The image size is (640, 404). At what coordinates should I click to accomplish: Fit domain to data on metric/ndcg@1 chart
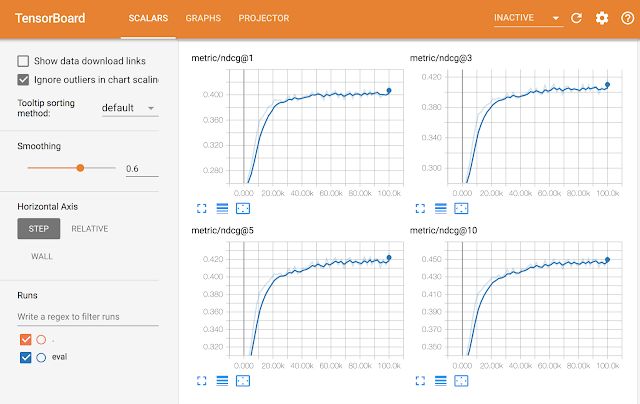pos(243,209)
